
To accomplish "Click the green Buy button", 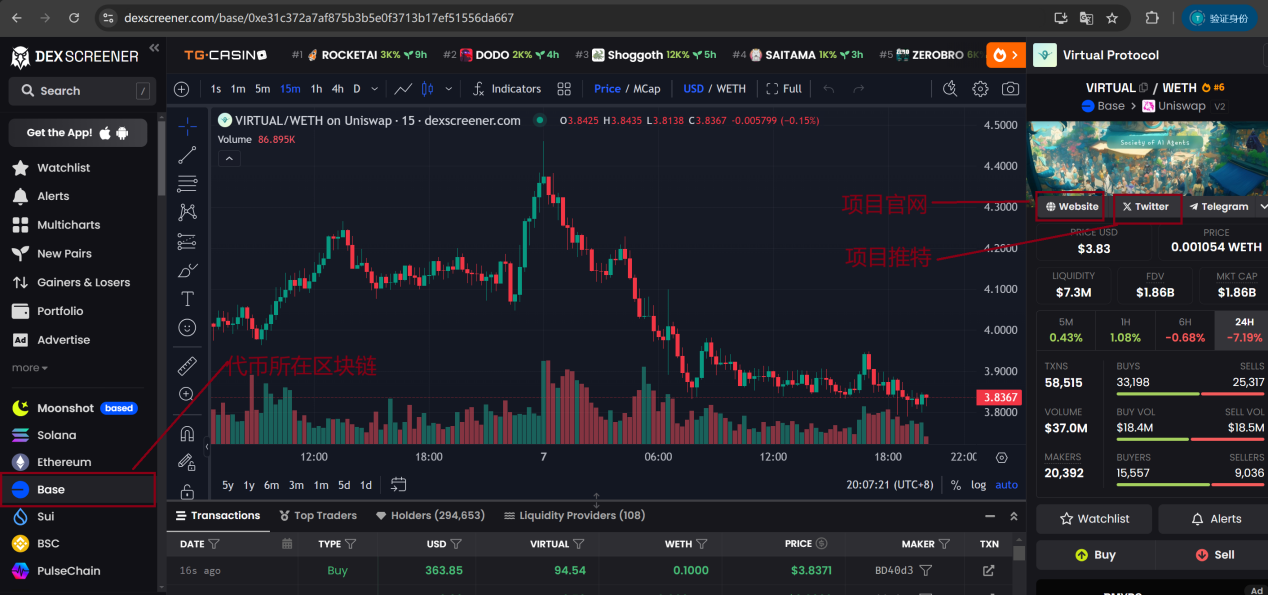I will point(1095,555).
